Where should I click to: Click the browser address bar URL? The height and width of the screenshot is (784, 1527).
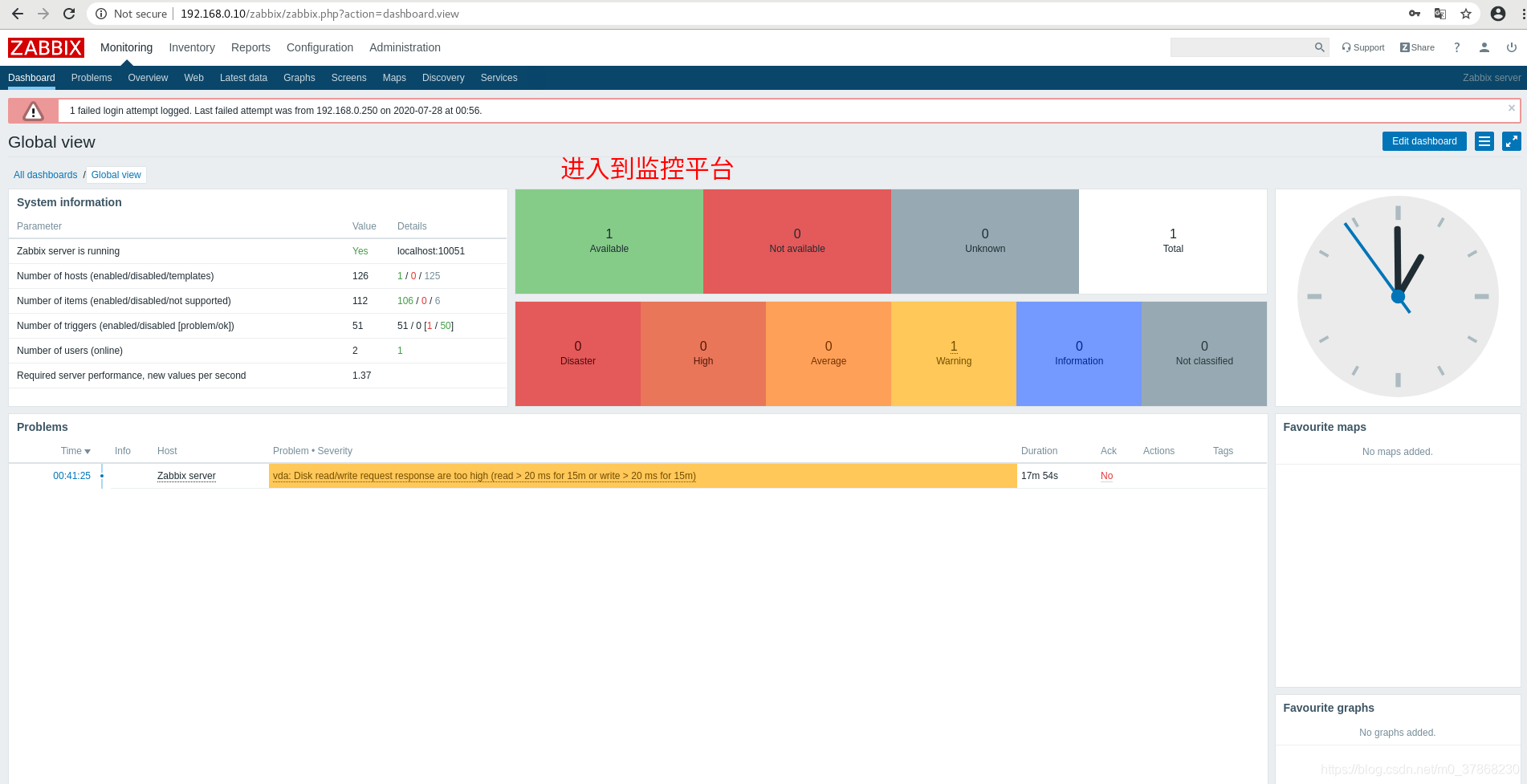click(320, 14)
